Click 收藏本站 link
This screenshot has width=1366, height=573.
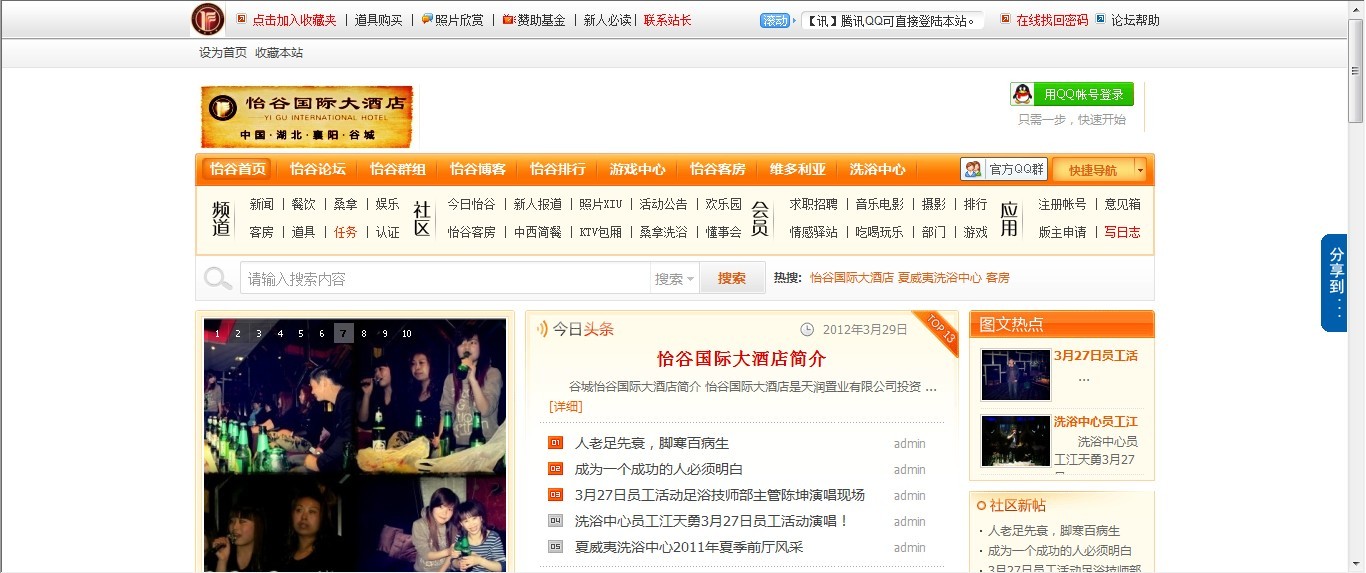coord(279,53)
